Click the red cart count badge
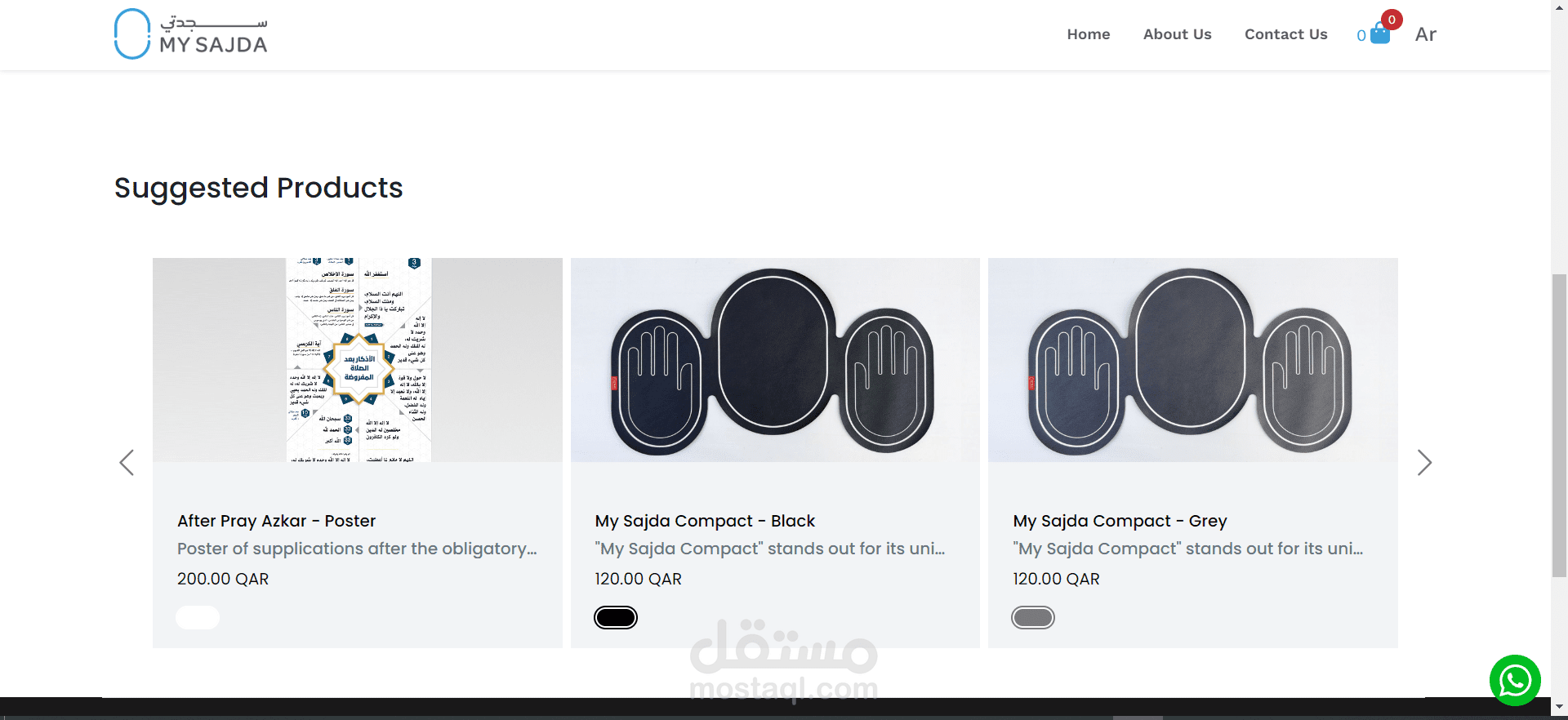This screenshot has height=720, width=1568. pyautogui.click(x=1392, y=20)
